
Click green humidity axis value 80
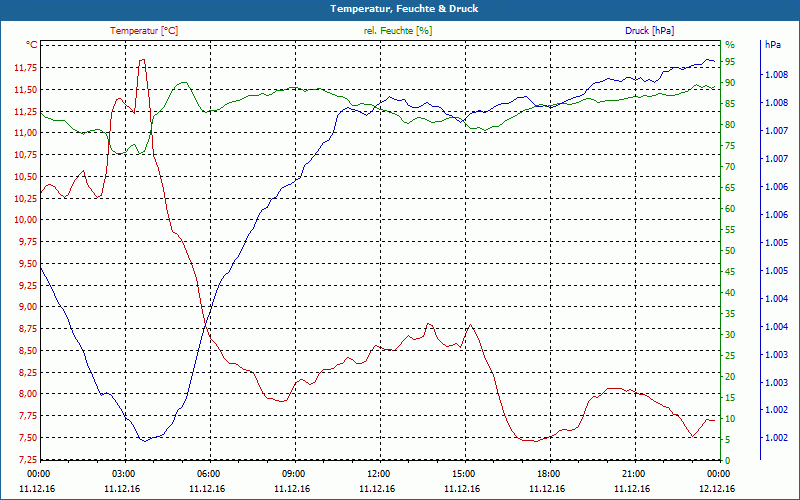pyautogui.click(x=730, y=124)
